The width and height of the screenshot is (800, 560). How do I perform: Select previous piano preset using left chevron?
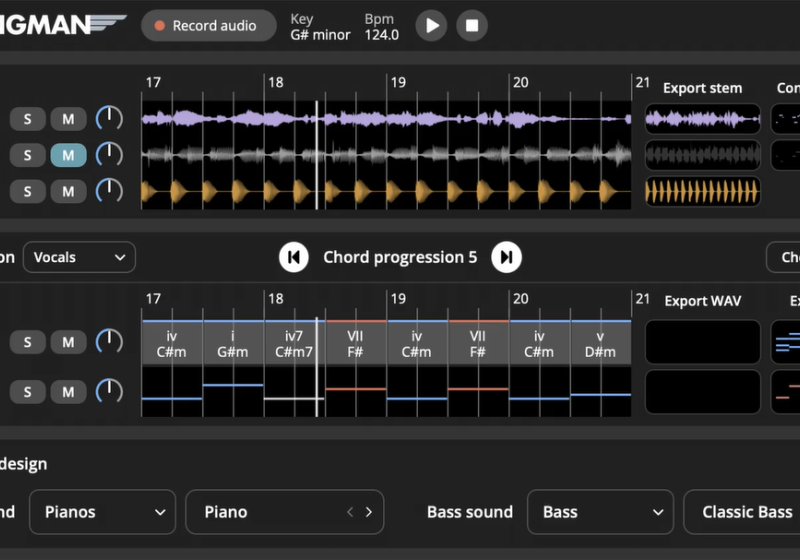click(350, 512)
